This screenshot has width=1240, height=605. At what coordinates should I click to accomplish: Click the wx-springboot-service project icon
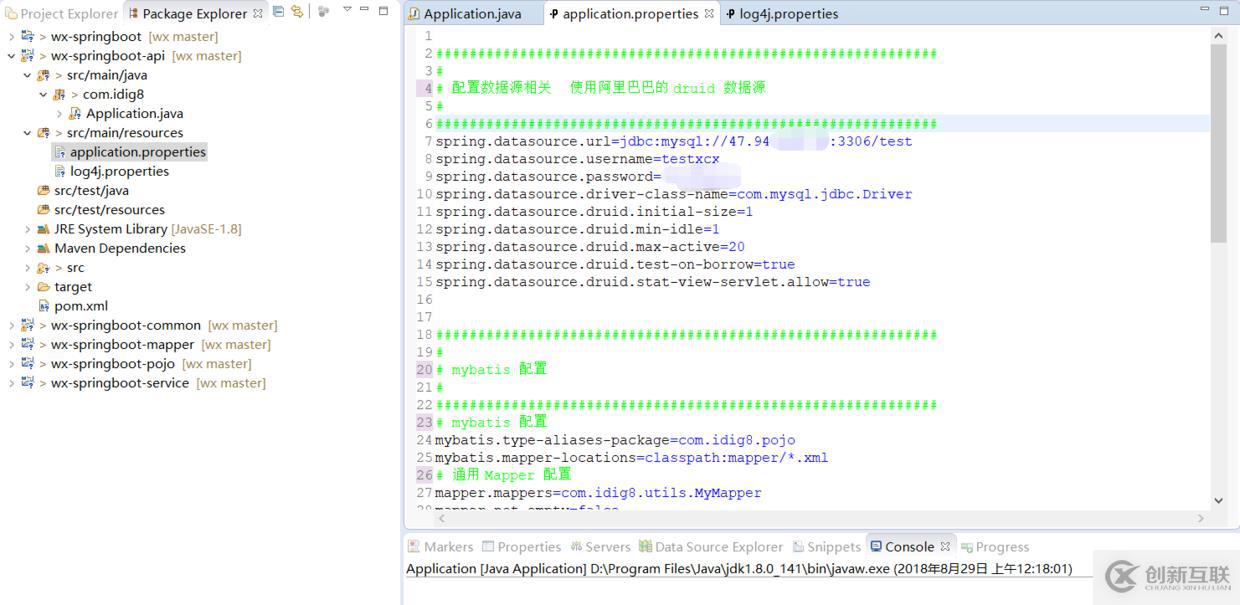pos(27,383)
